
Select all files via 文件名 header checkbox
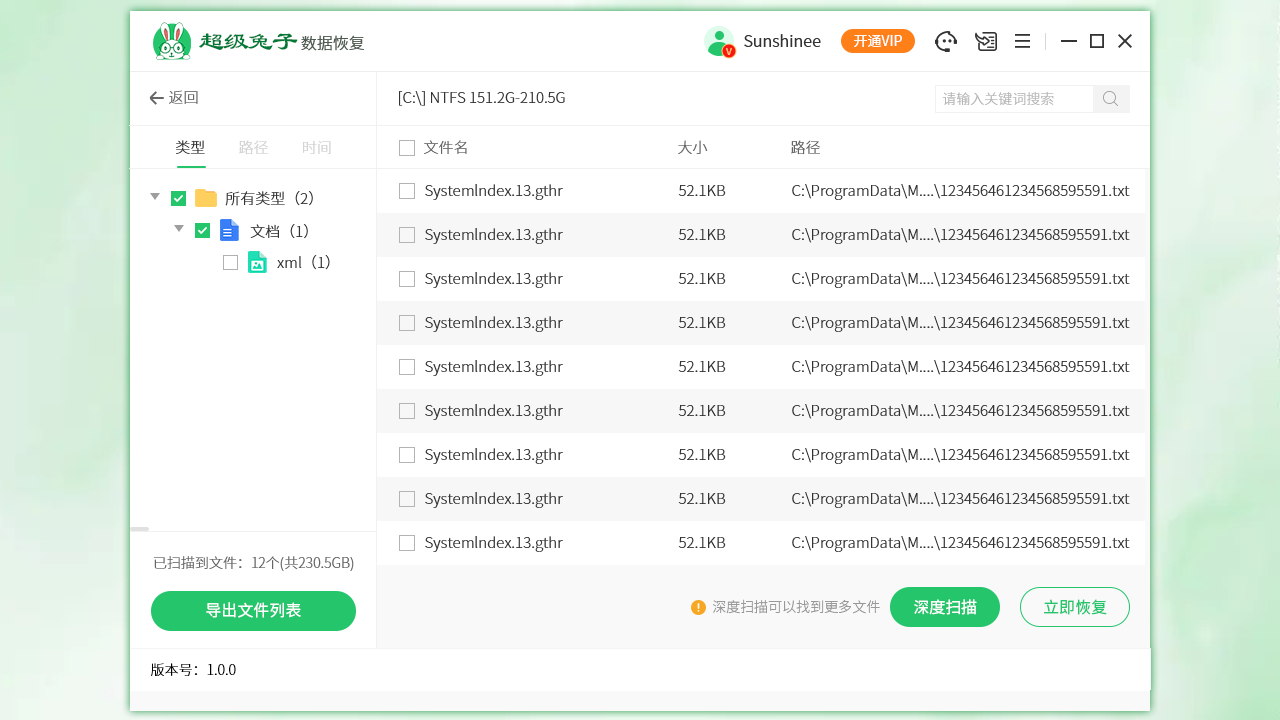point(407,148)
